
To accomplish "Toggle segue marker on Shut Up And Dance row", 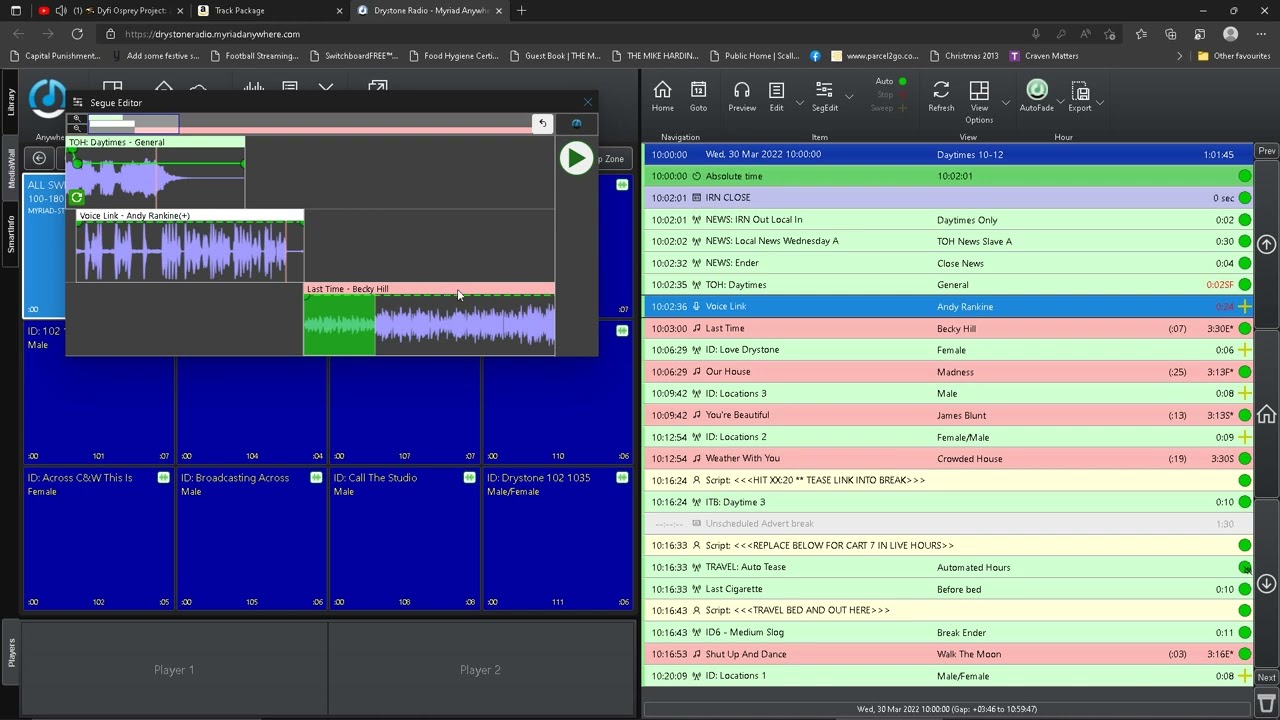I will click(x=1244, y=654).
